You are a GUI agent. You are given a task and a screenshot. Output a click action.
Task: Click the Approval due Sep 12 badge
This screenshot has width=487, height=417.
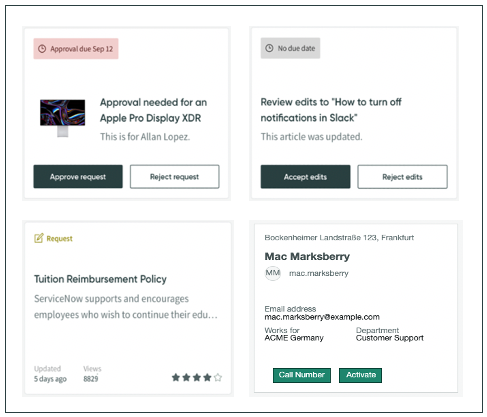[76, 49]
